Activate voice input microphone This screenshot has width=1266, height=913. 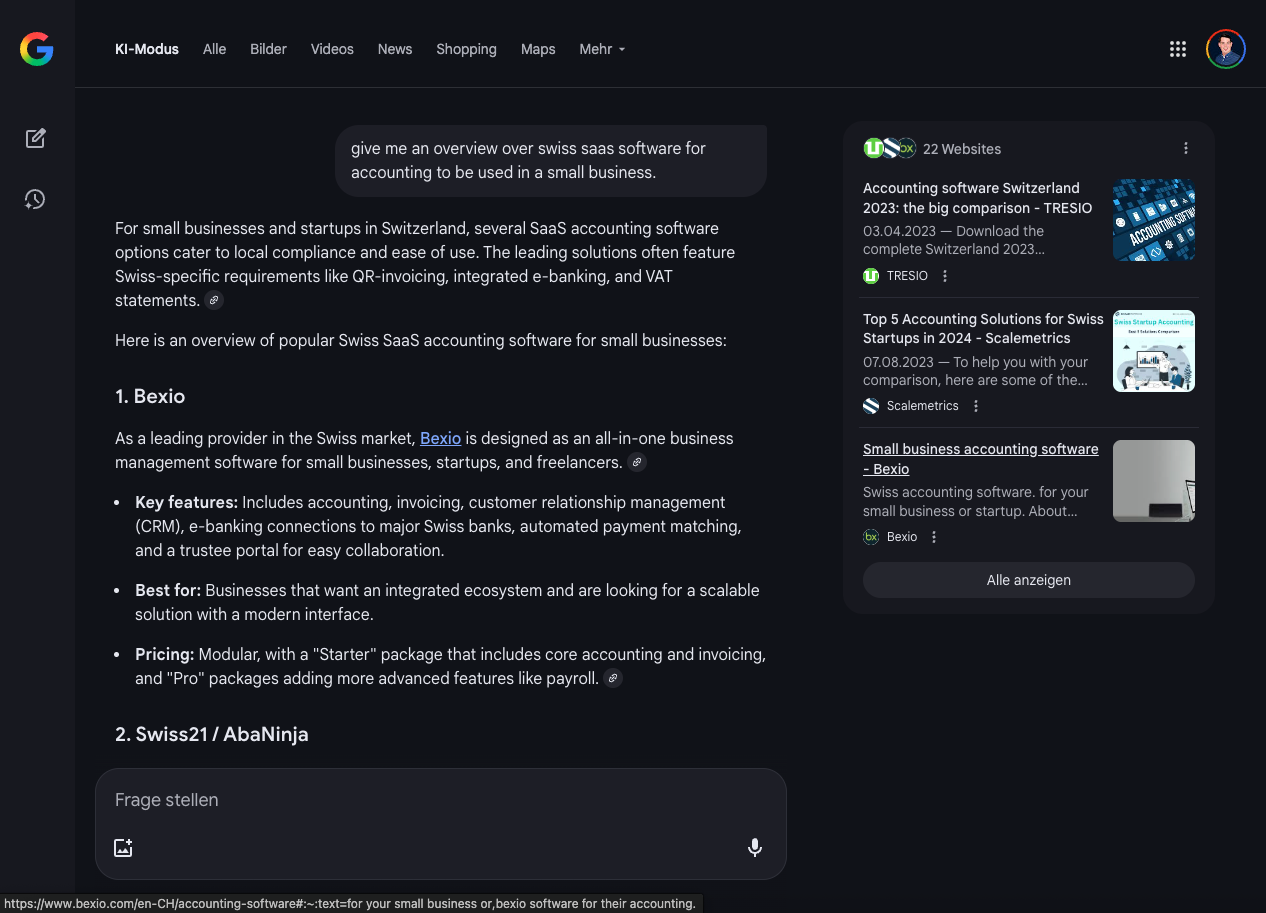[755, 848]
